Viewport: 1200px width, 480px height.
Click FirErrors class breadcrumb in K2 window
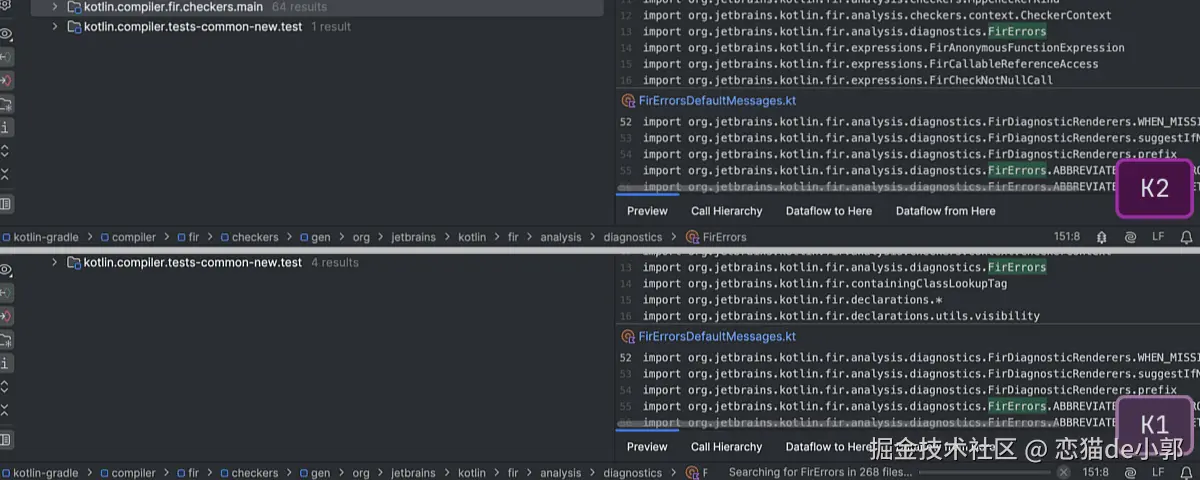(x=717, y=238)
